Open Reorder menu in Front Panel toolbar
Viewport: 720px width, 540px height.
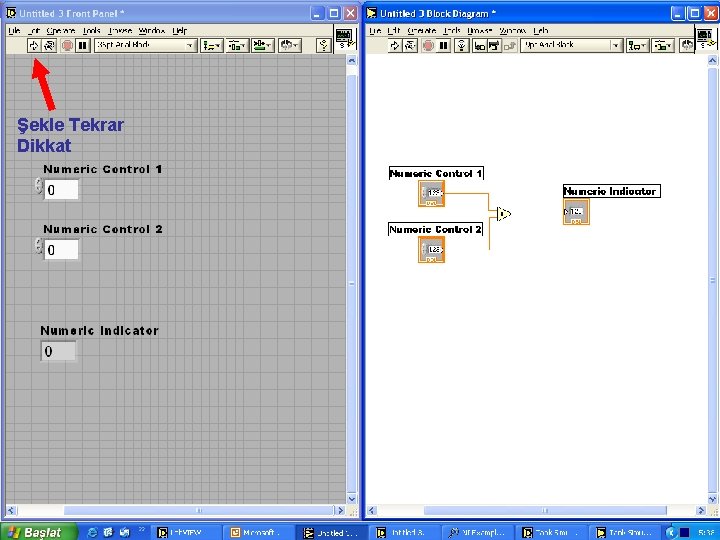(289, 45)
